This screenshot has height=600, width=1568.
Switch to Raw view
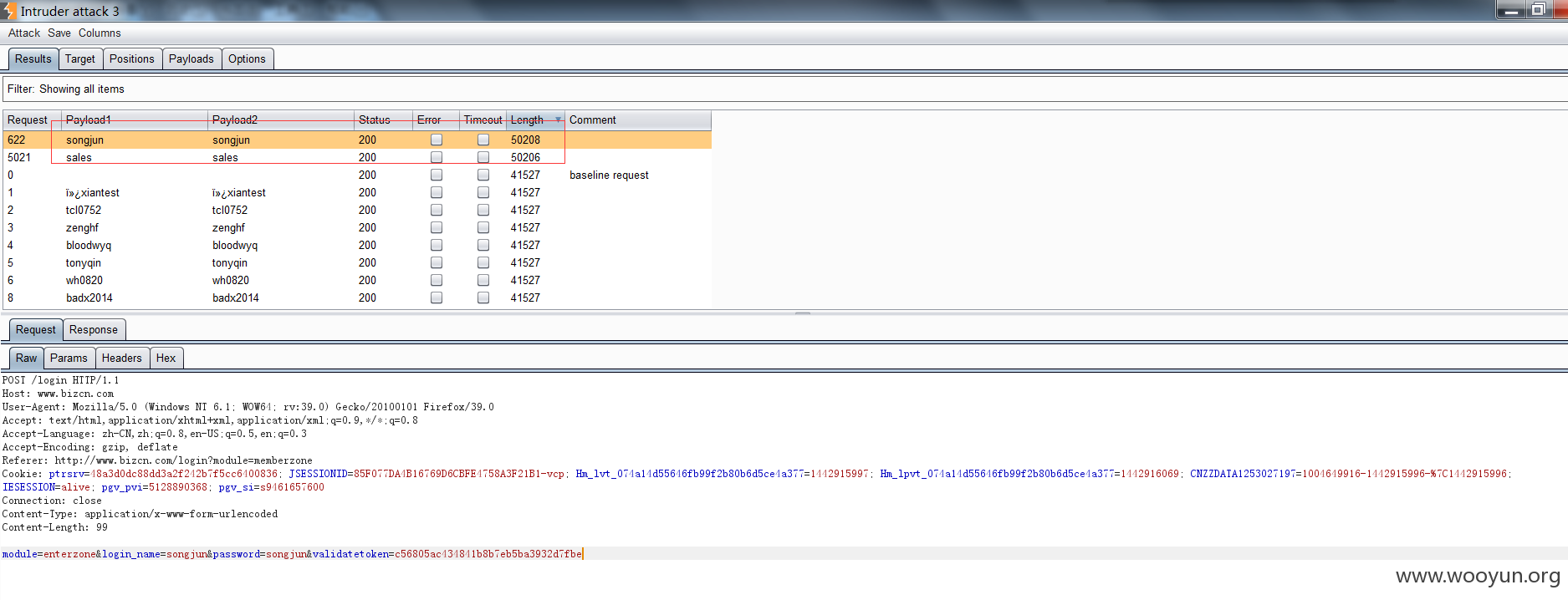tap(27, 358)
